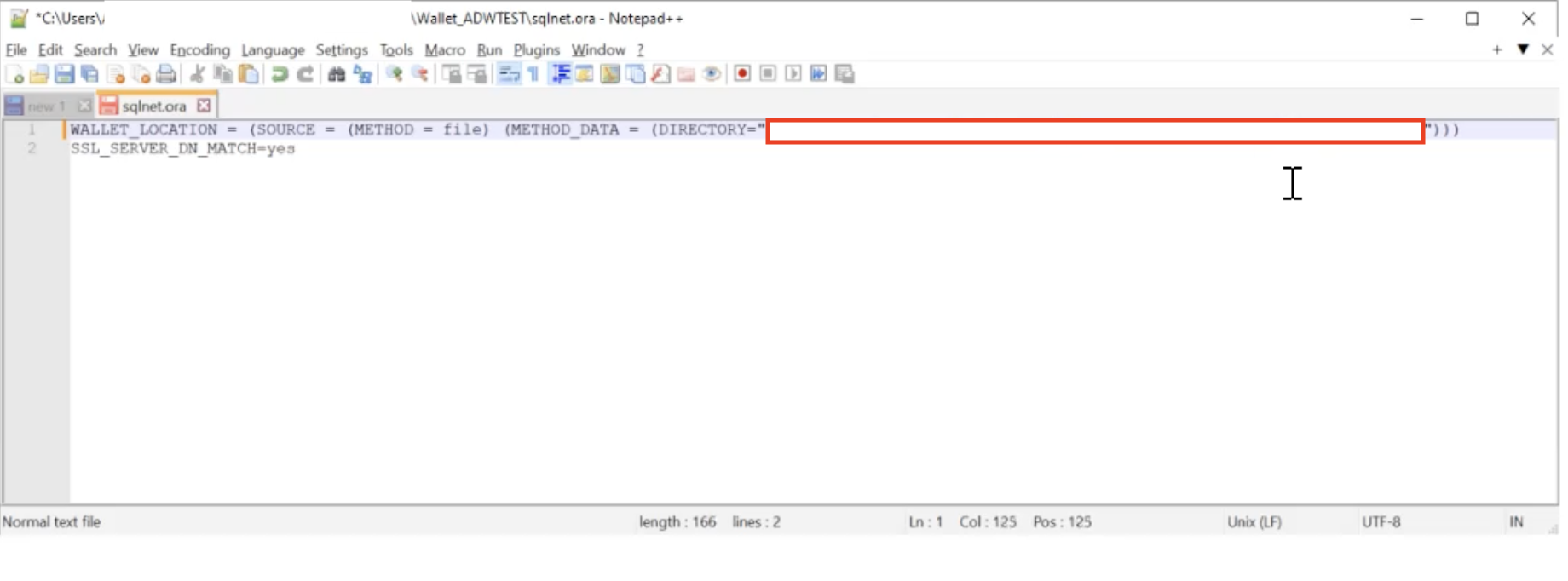Click WALLET_LOCATION text on line 1
The height and width of the screenshot is (581, 1568).
click(x=144, y=129)
